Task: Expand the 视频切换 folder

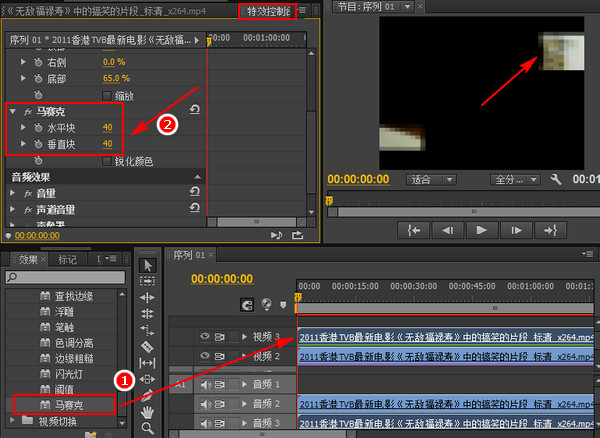Action: pyautogui.click(x=12, y=420)
